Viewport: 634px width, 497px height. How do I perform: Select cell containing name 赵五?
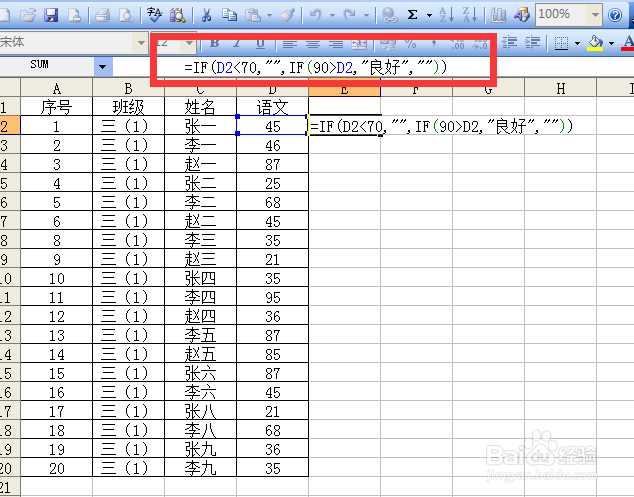[200, 354]
